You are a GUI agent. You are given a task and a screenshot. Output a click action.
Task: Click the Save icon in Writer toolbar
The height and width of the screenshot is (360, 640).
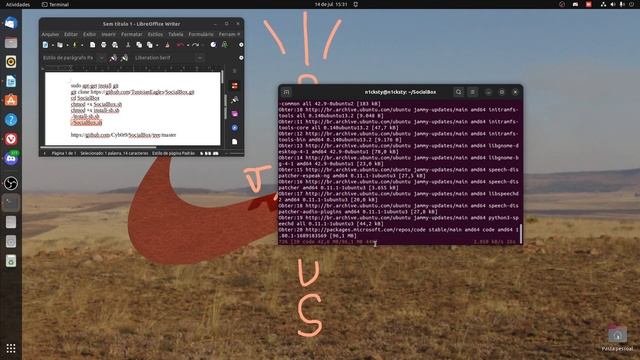click(x=74, y=45)
